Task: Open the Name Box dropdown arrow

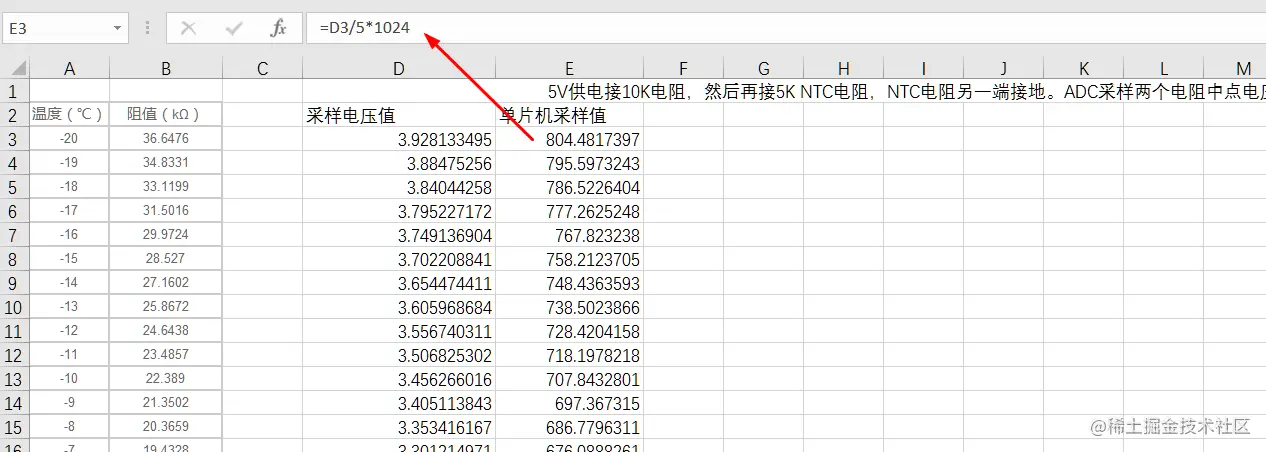Action: pos(118,29)
